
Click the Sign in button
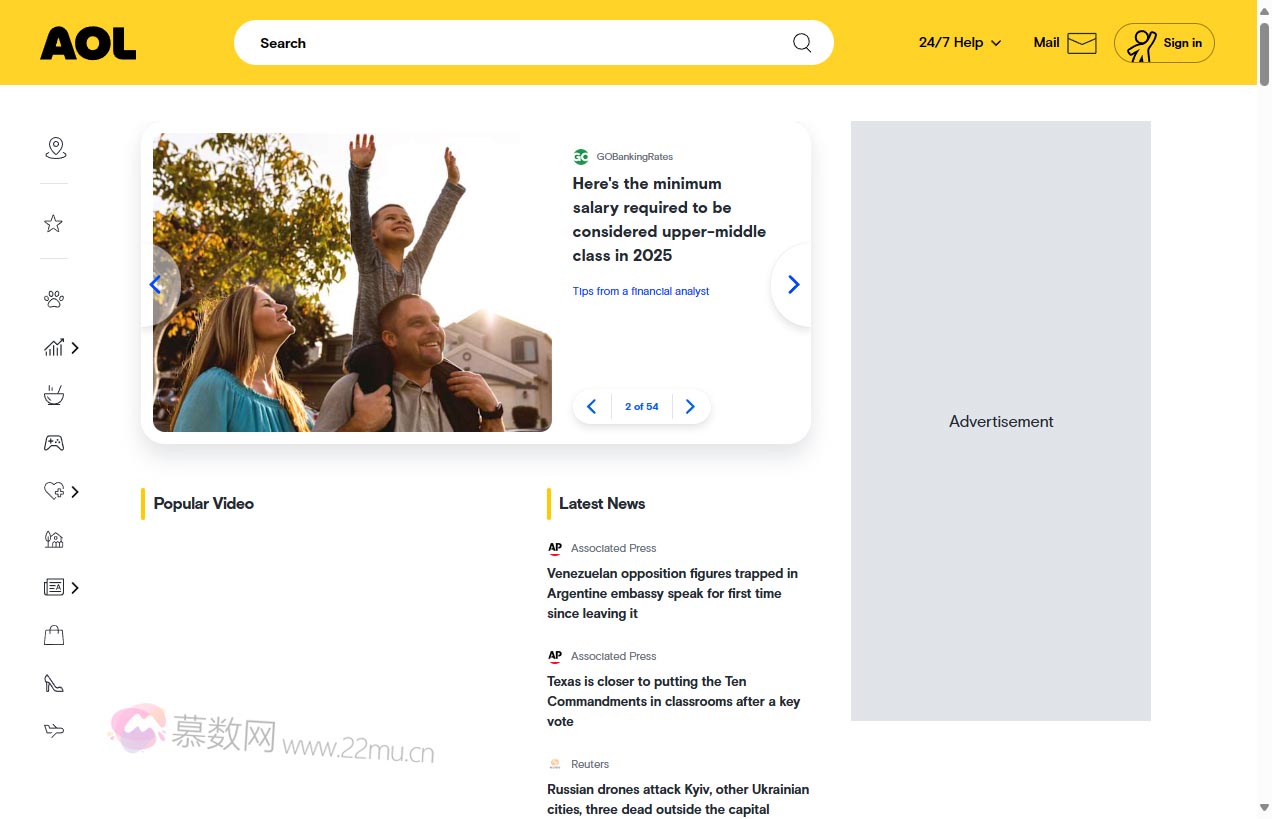[x=1164, y=43]
